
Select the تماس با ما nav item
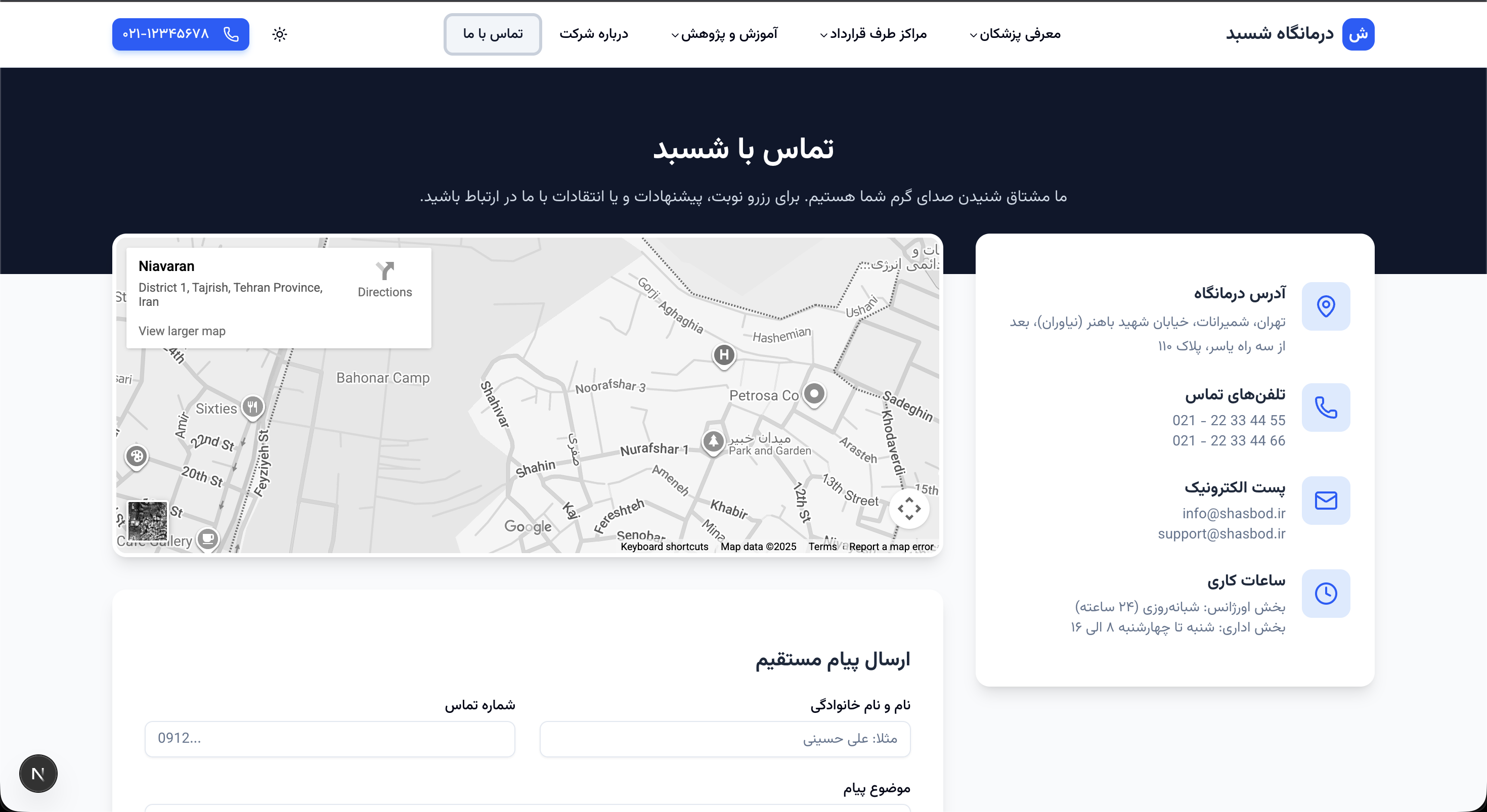tap(493, 34)
